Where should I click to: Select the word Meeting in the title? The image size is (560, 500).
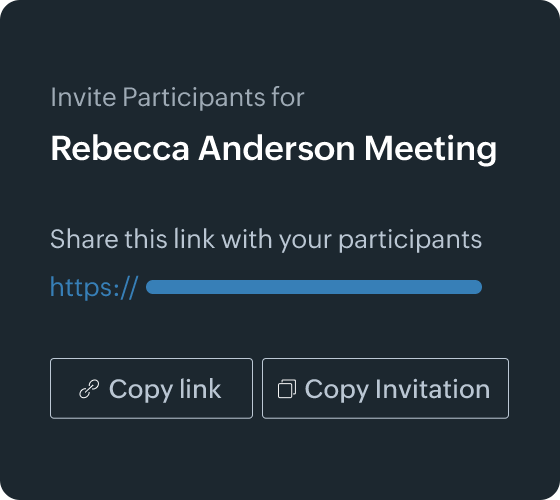pyautogui.click(x=430, y=149)
